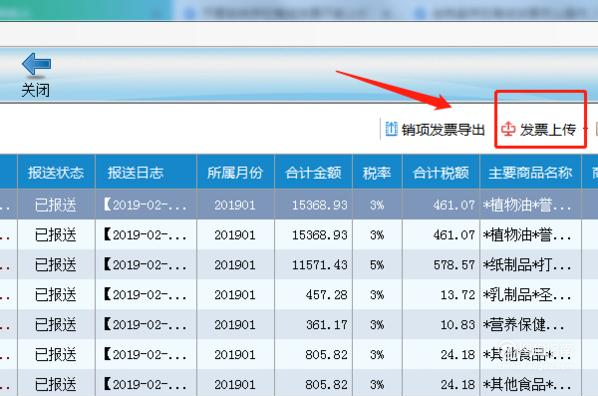Click the 合计金额 column header
The image size is (598, 396).
pyautogui.click(x=313, y=172)
